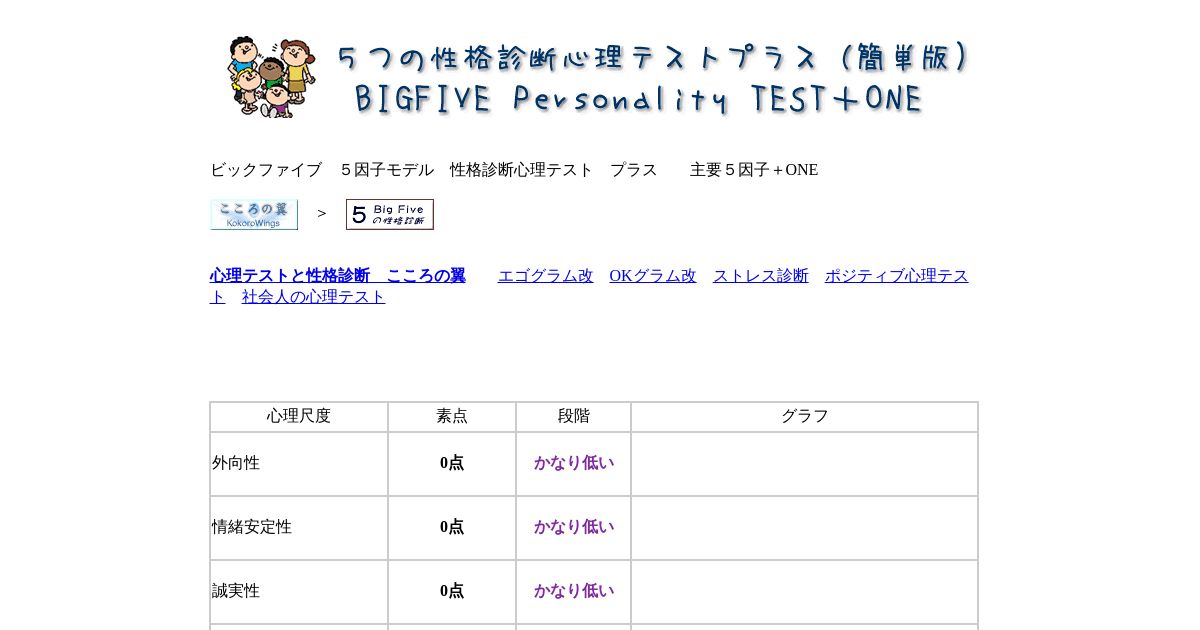The height and width of the screenshot is (630, 1200).
Task: Click the Big Five personality diagnosis badge
Action: pyautogui.click(x=390, y=214)
